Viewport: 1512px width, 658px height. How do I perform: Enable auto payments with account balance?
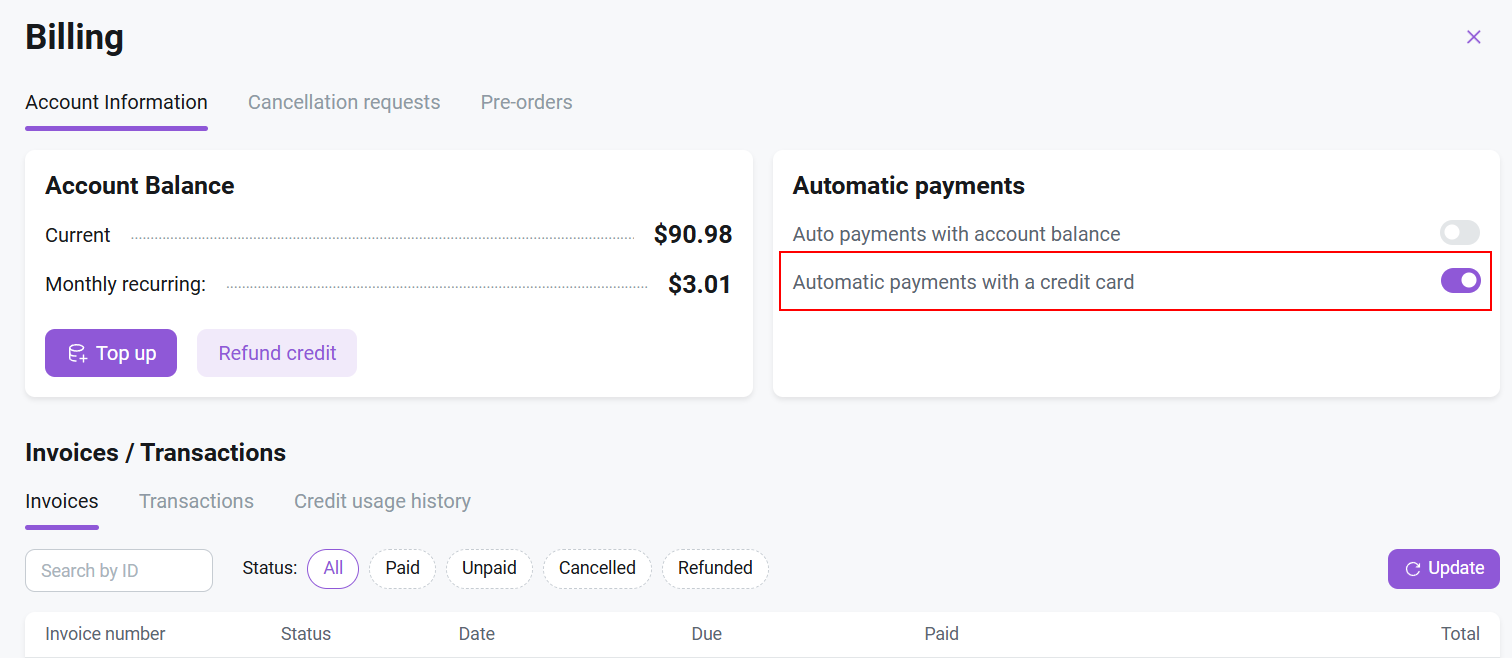[1459, 234]
